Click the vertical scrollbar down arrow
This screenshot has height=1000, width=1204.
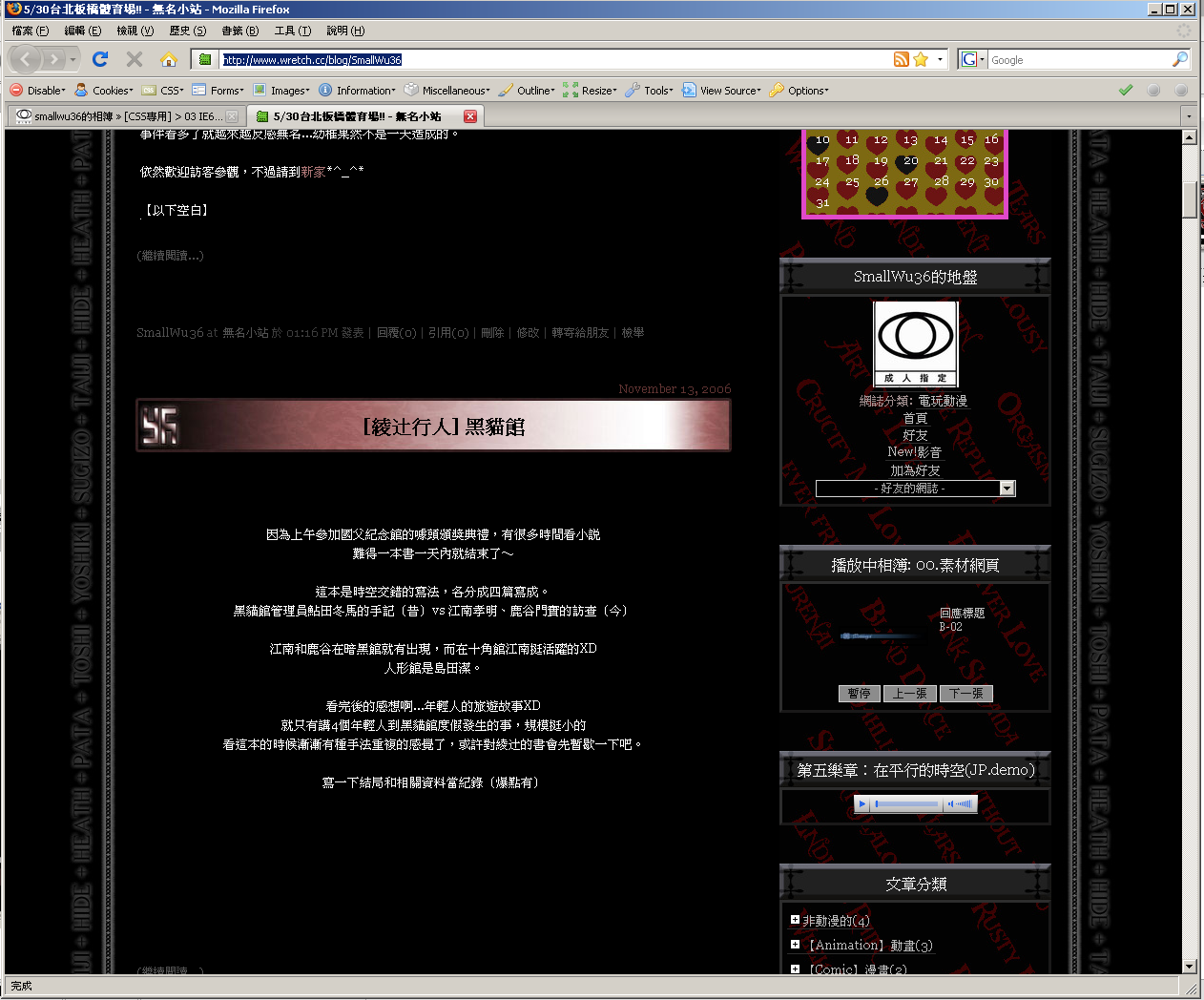(1189, 966)
